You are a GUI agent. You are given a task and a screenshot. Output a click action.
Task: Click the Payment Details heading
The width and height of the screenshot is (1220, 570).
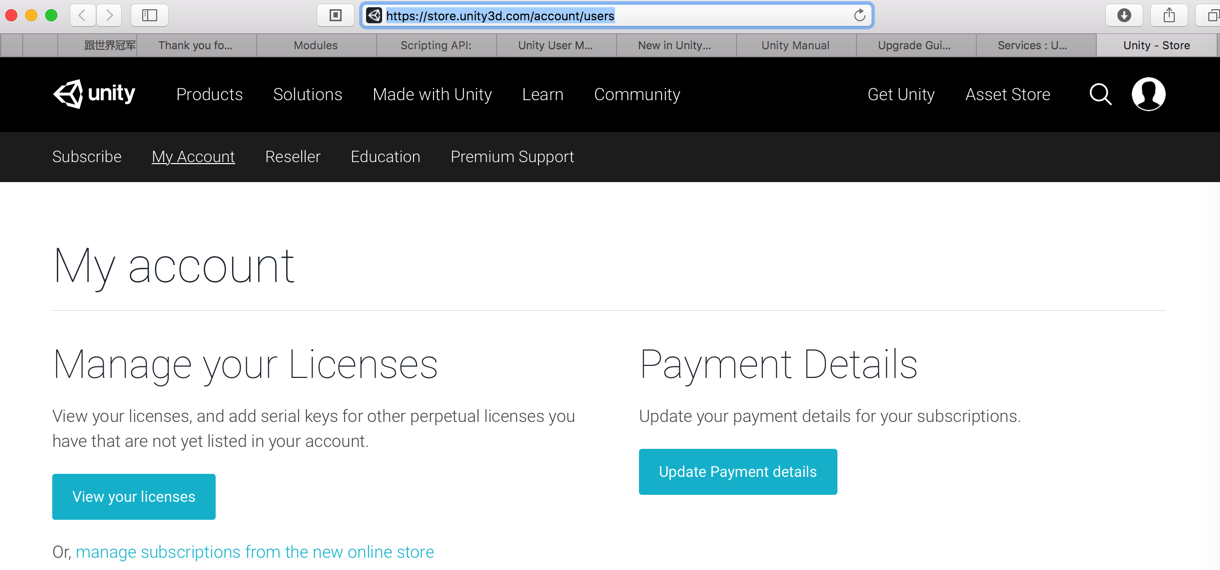(778, 365)
